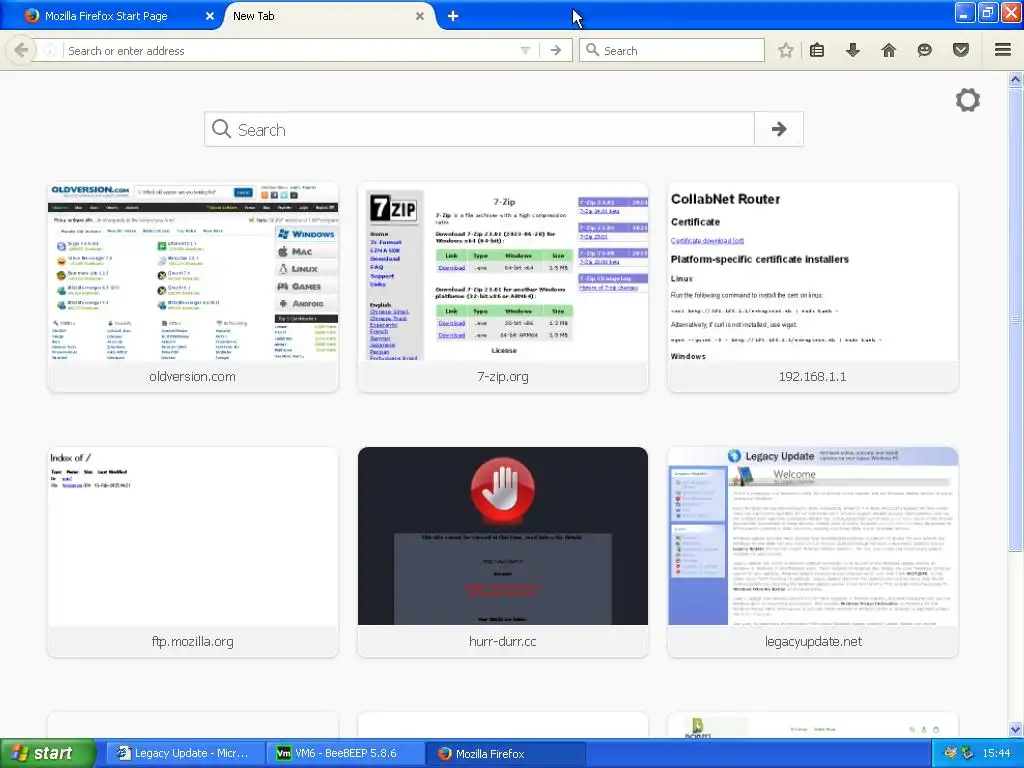1024x768 pixels.
Task: Click the oldversion.com tile label
Action: [x=192, y=377]
